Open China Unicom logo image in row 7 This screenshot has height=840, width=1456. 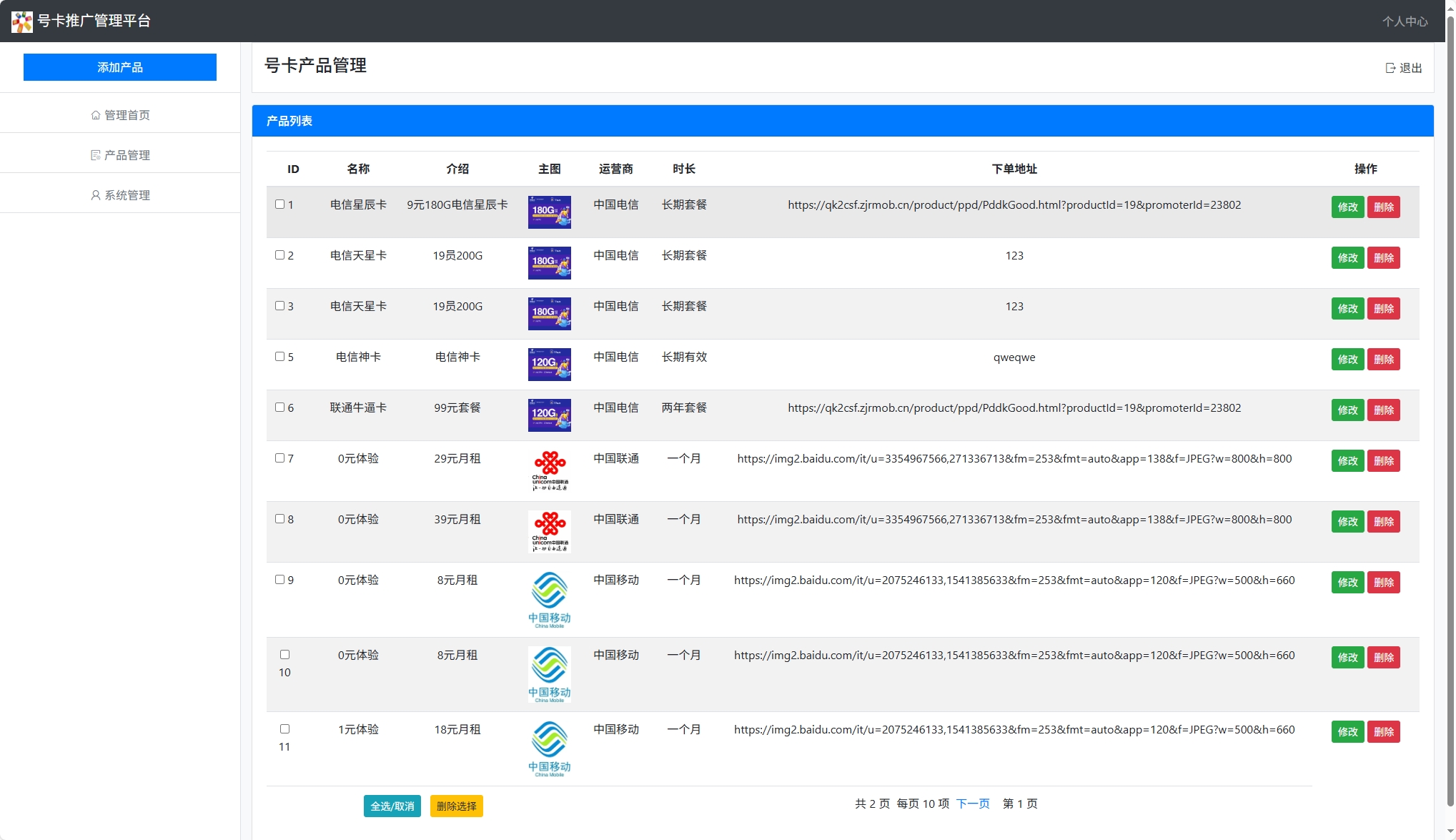coord(550,471)
